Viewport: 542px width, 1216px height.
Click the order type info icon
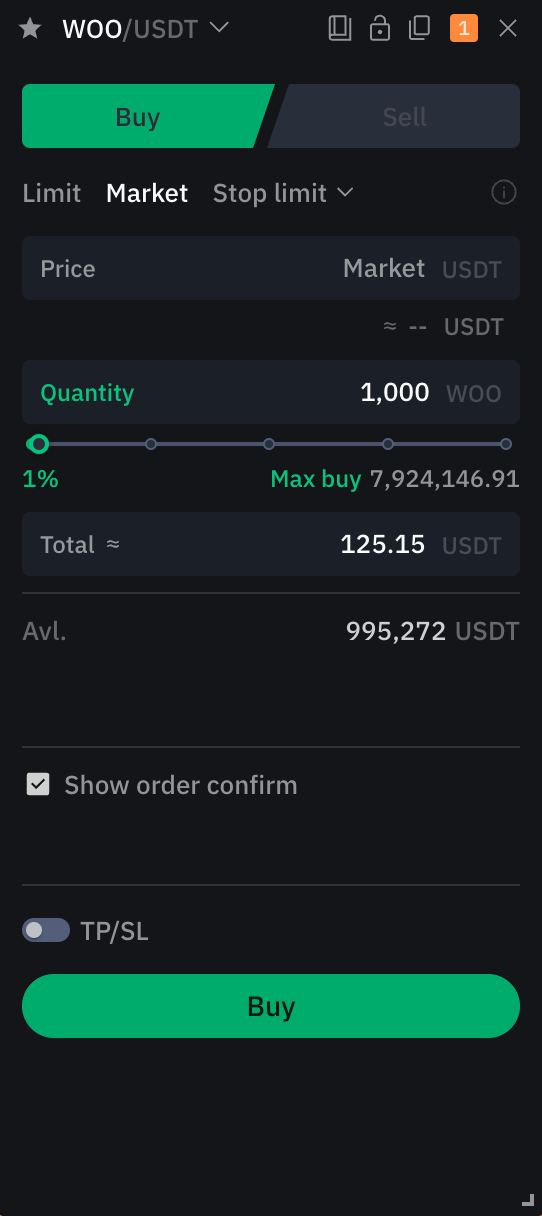click(x=505, y=192)
